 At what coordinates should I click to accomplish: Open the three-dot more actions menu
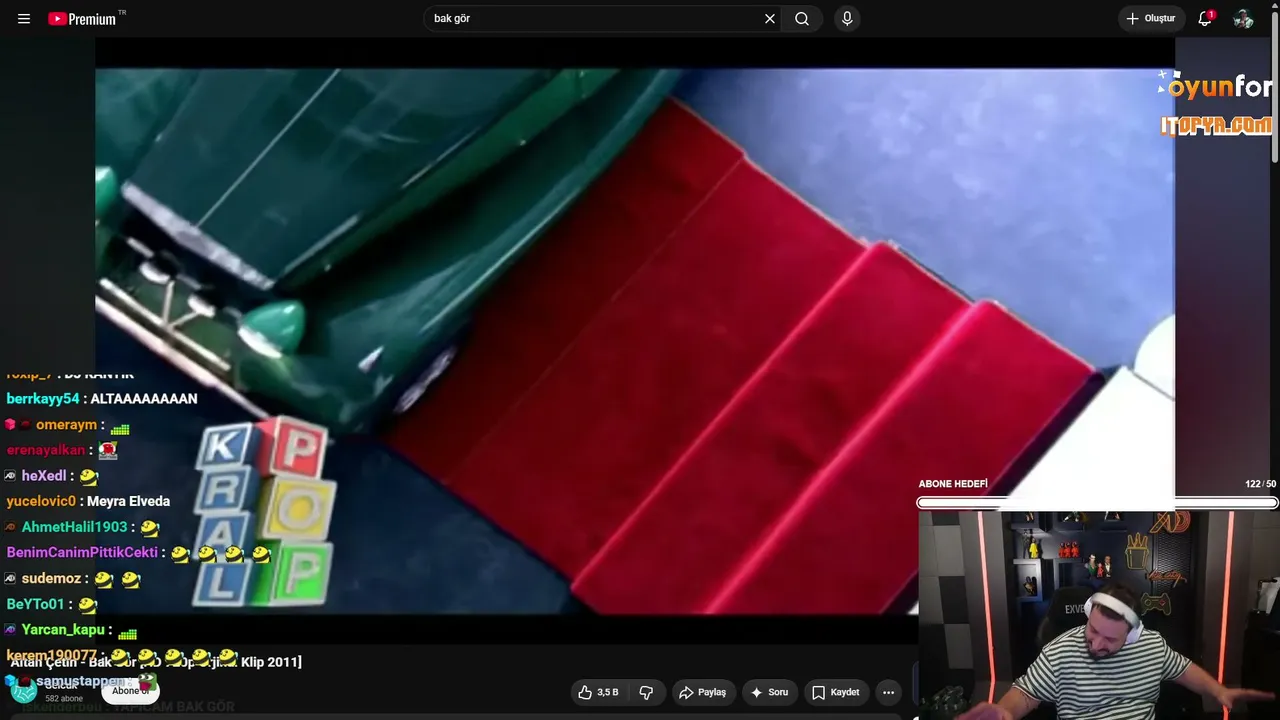(888, 692)
